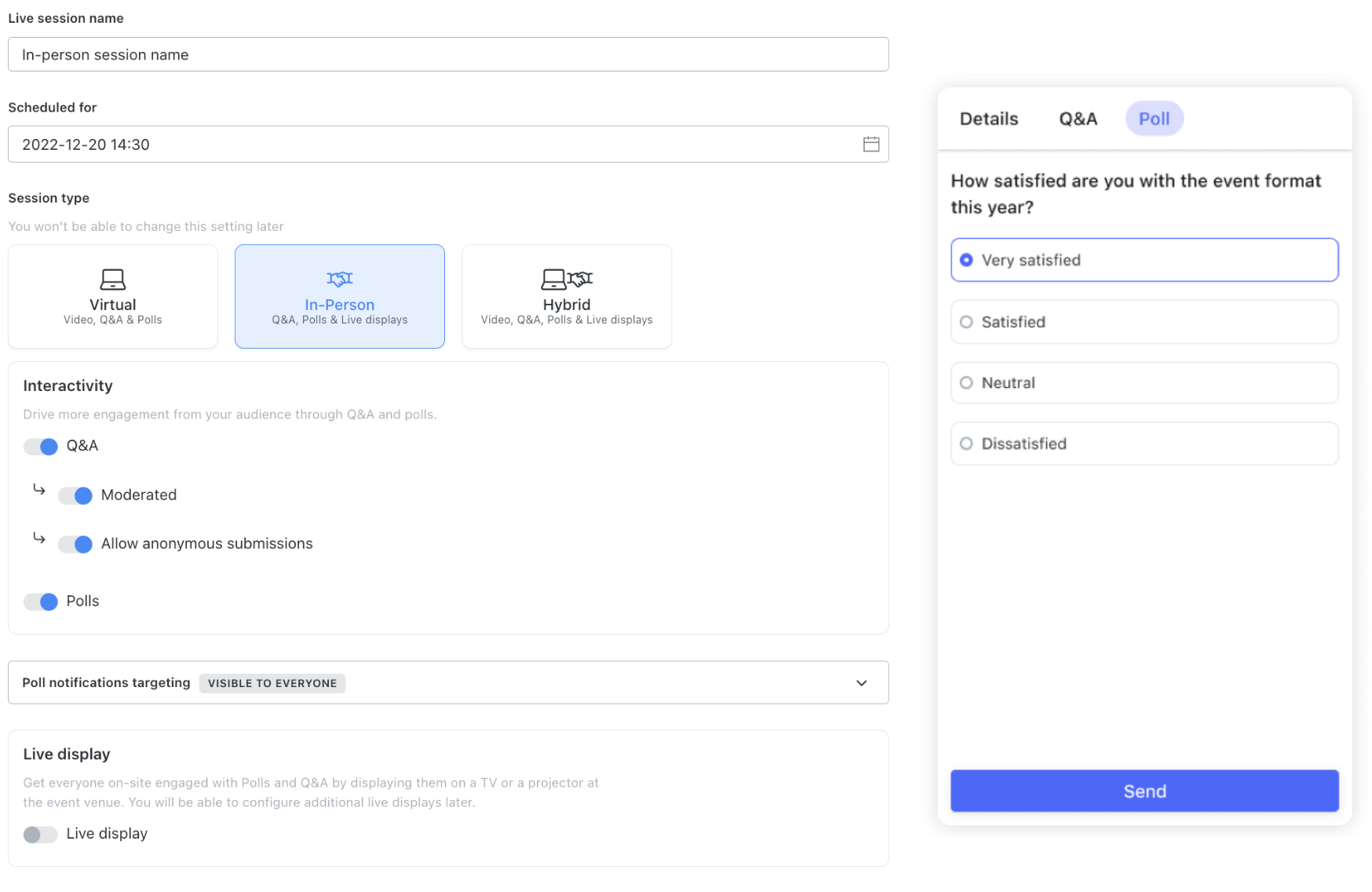The image size is (1372, 892).
Task: Turn off the Moderated toggle
Action: point(75,495)
